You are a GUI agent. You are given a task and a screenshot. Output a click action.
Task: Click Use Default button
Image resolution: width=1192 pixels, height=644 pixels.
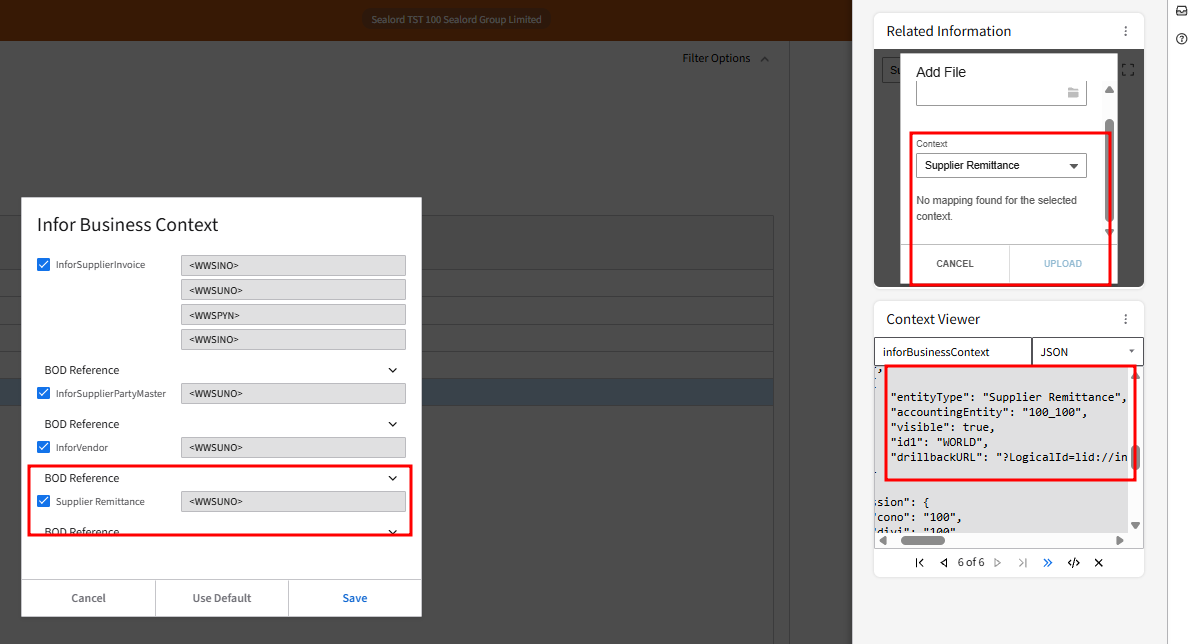[x=221, y=598]
